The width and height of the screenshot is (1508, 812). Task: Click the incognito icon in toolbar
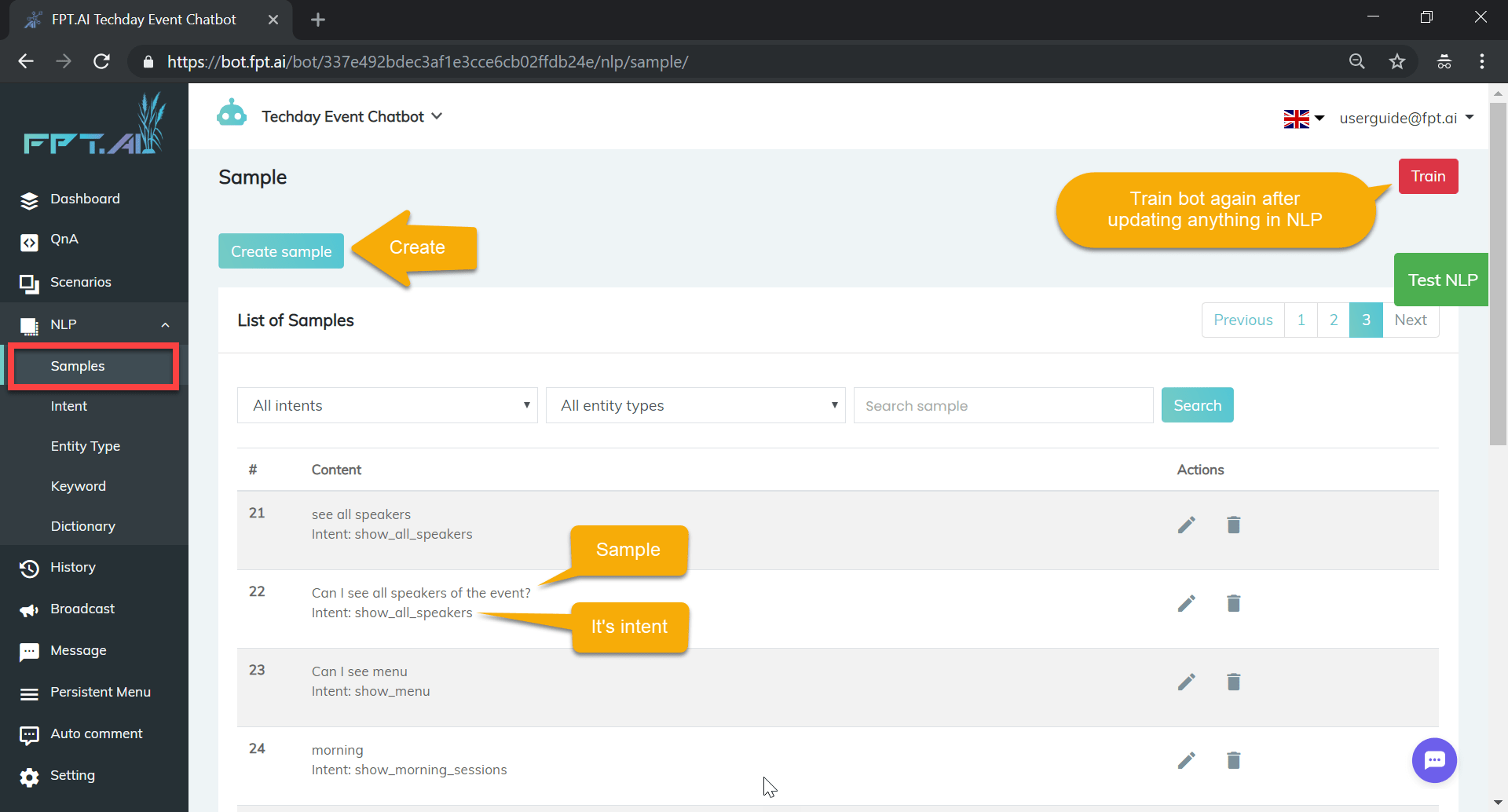click(x=1444, y=61)
